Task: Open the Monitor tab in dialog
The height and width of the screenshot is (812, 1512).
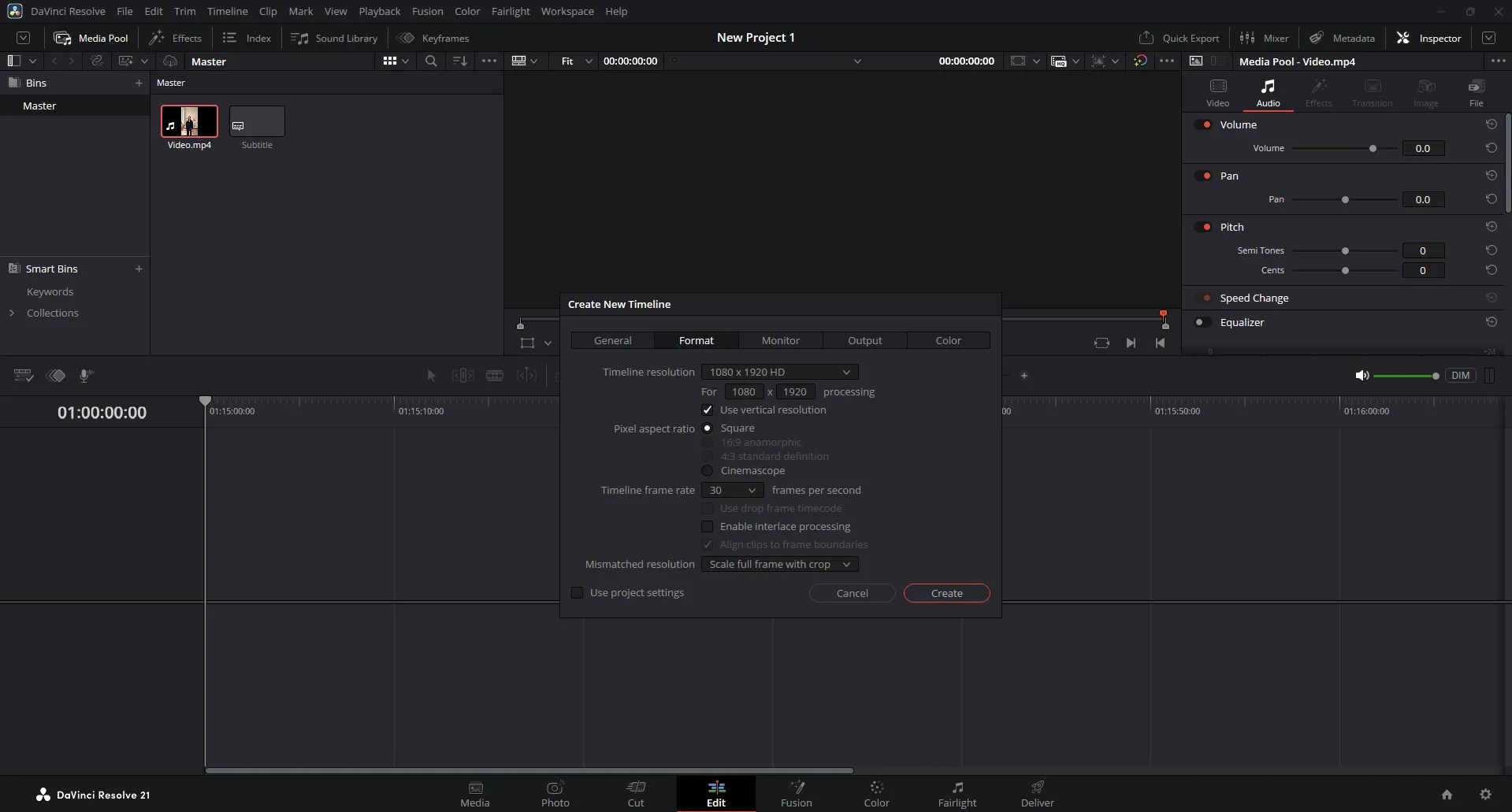Action: coord(781,340)
